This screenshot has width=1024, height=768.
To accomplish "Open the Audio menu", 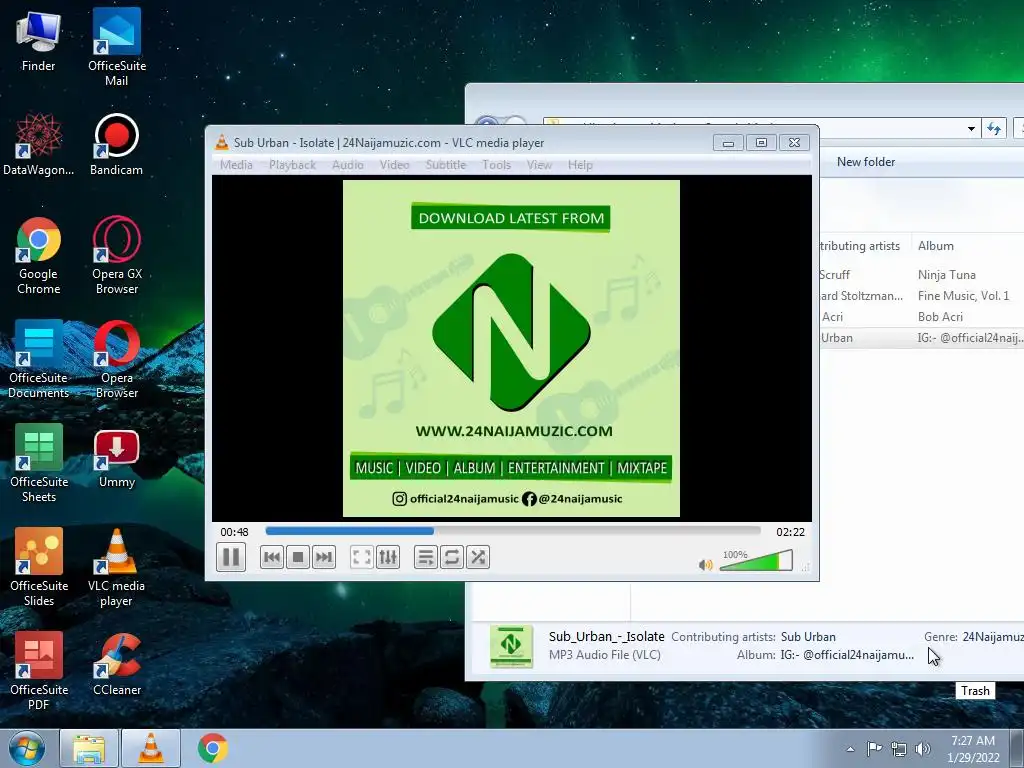I will (347, 165).
